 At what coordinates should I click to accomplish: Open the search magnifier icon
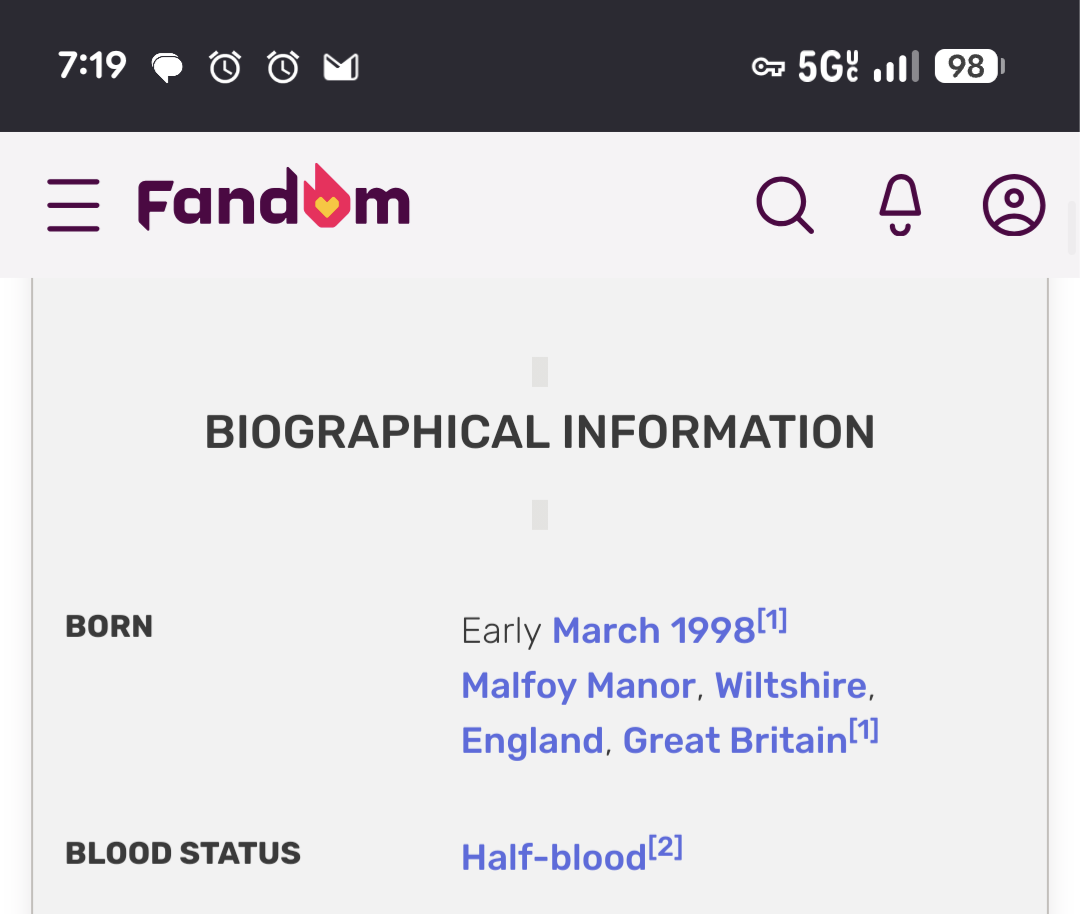tap(785, 205)
